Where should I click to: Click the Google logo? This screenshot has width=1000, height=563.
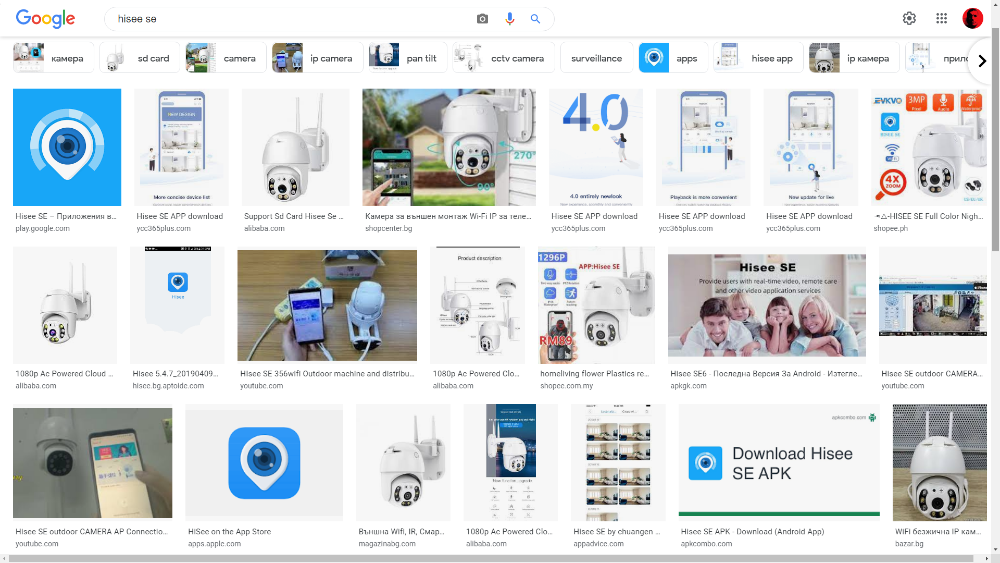click(x=45, y=18)
